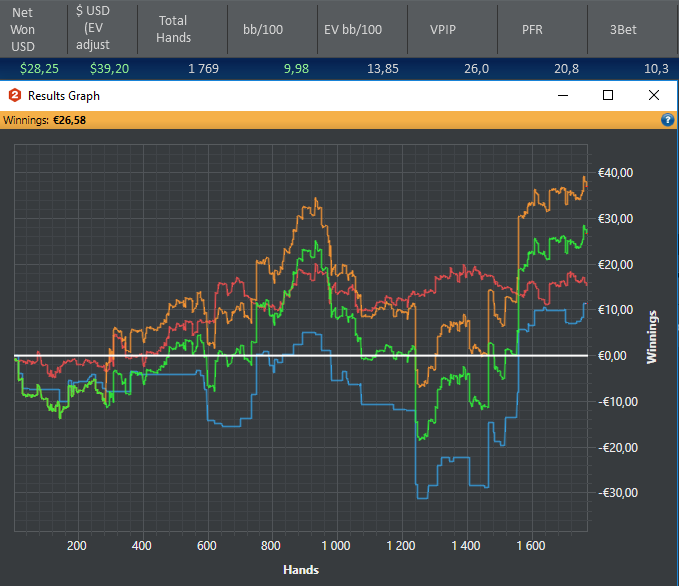Sort by the Net Won USD column header
The image size is (679, 586).
(22, 30)
